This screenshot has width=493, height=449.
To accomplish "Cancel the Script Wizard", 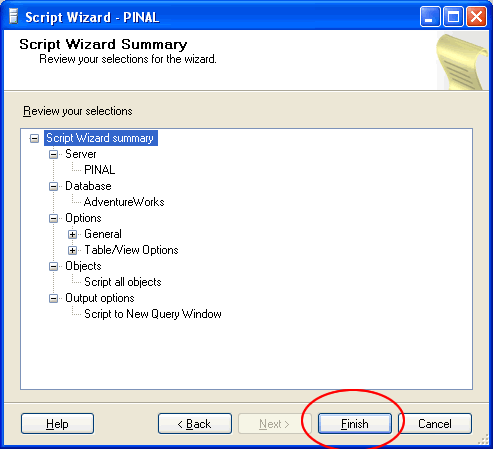I will 435,424.
